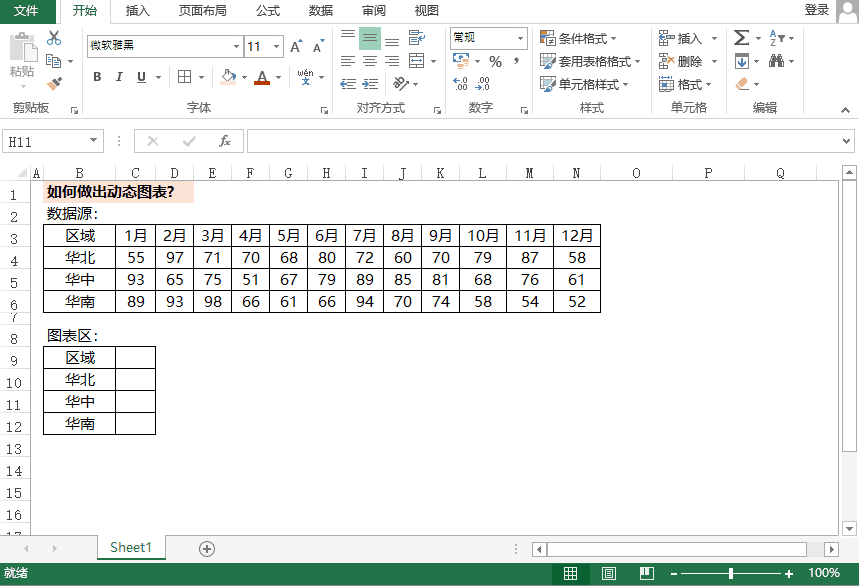Click the text orientation icon
Screen dimensions: 859x586
coord(401,83)
